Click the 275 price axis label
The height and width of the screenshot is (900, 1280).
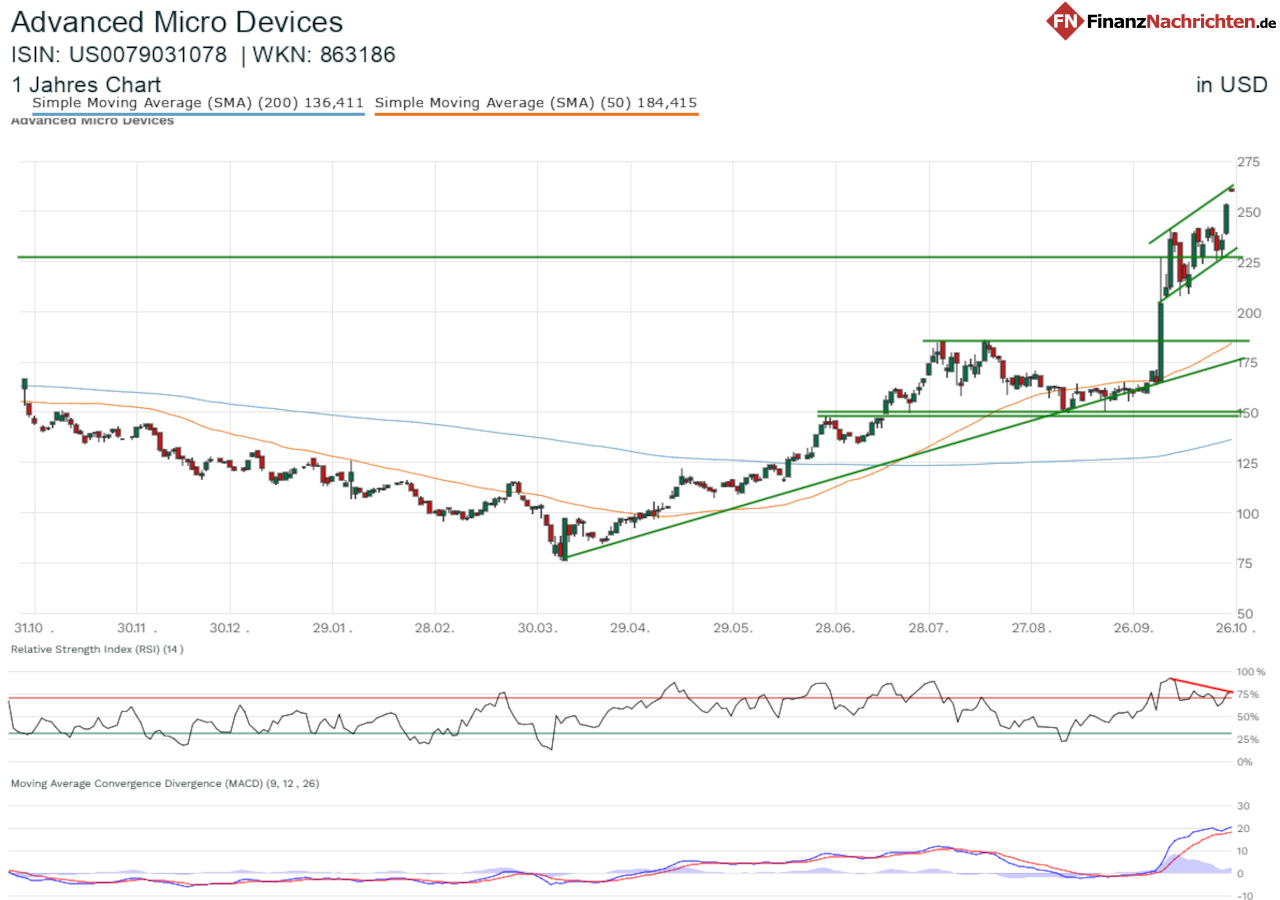click(x=1248, y=162)
